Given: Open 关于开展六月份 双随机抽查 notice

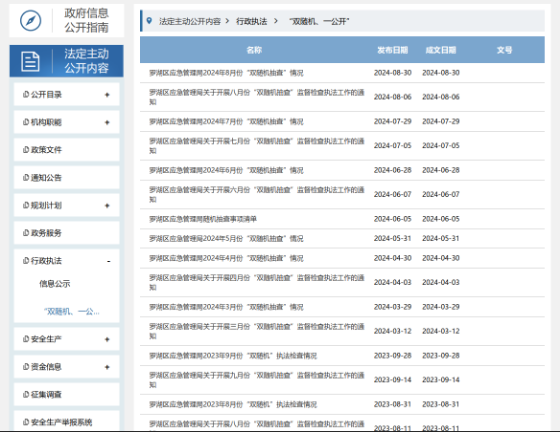Looking at the screenshot, I should [x=257, y=195].
